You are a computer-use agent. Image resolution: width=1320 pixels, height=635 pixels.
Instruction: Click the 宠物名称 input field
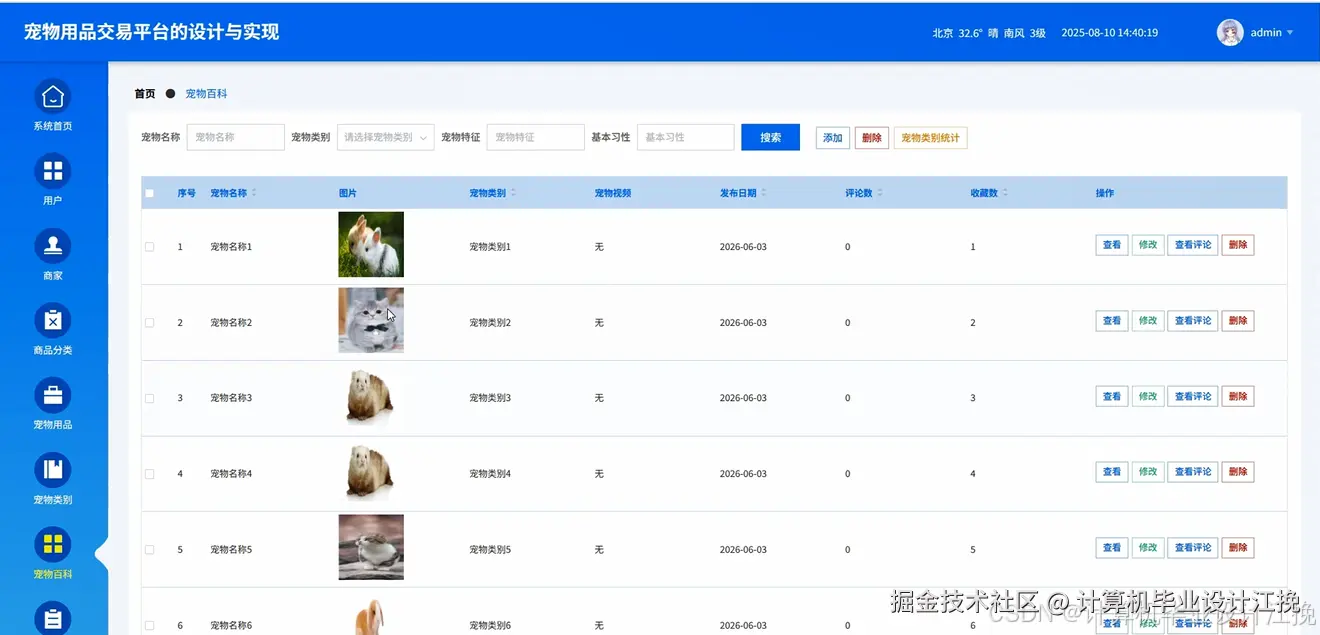tap(235, 137)
